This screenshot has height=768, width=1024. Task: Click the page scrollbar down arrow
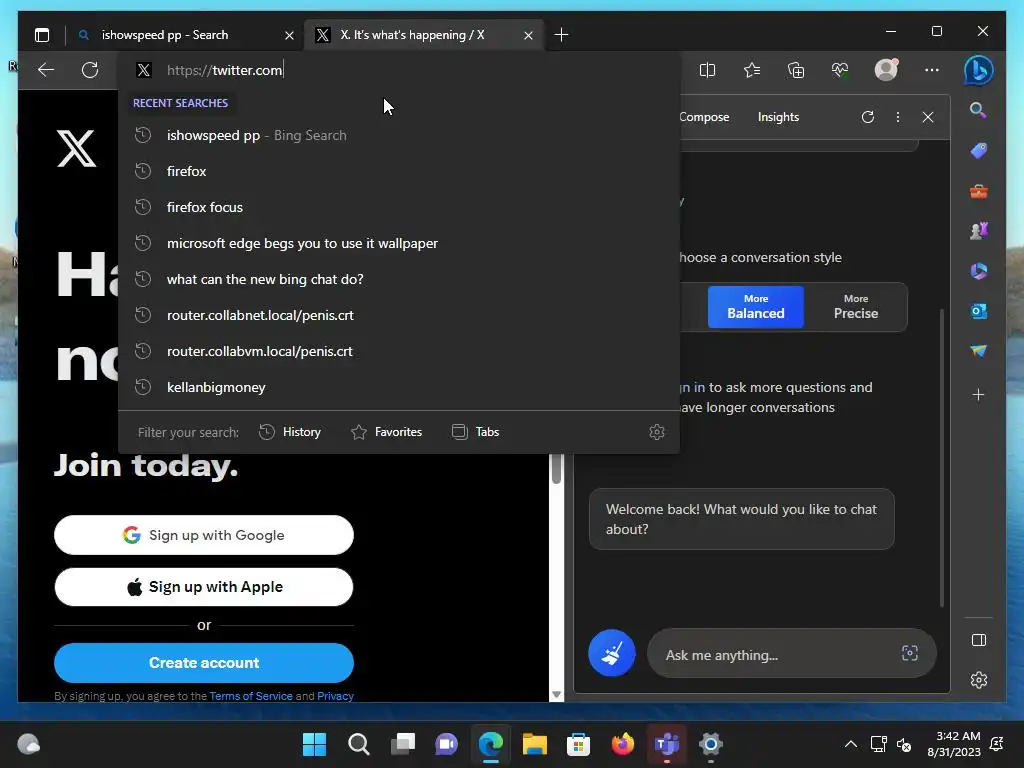556,695
